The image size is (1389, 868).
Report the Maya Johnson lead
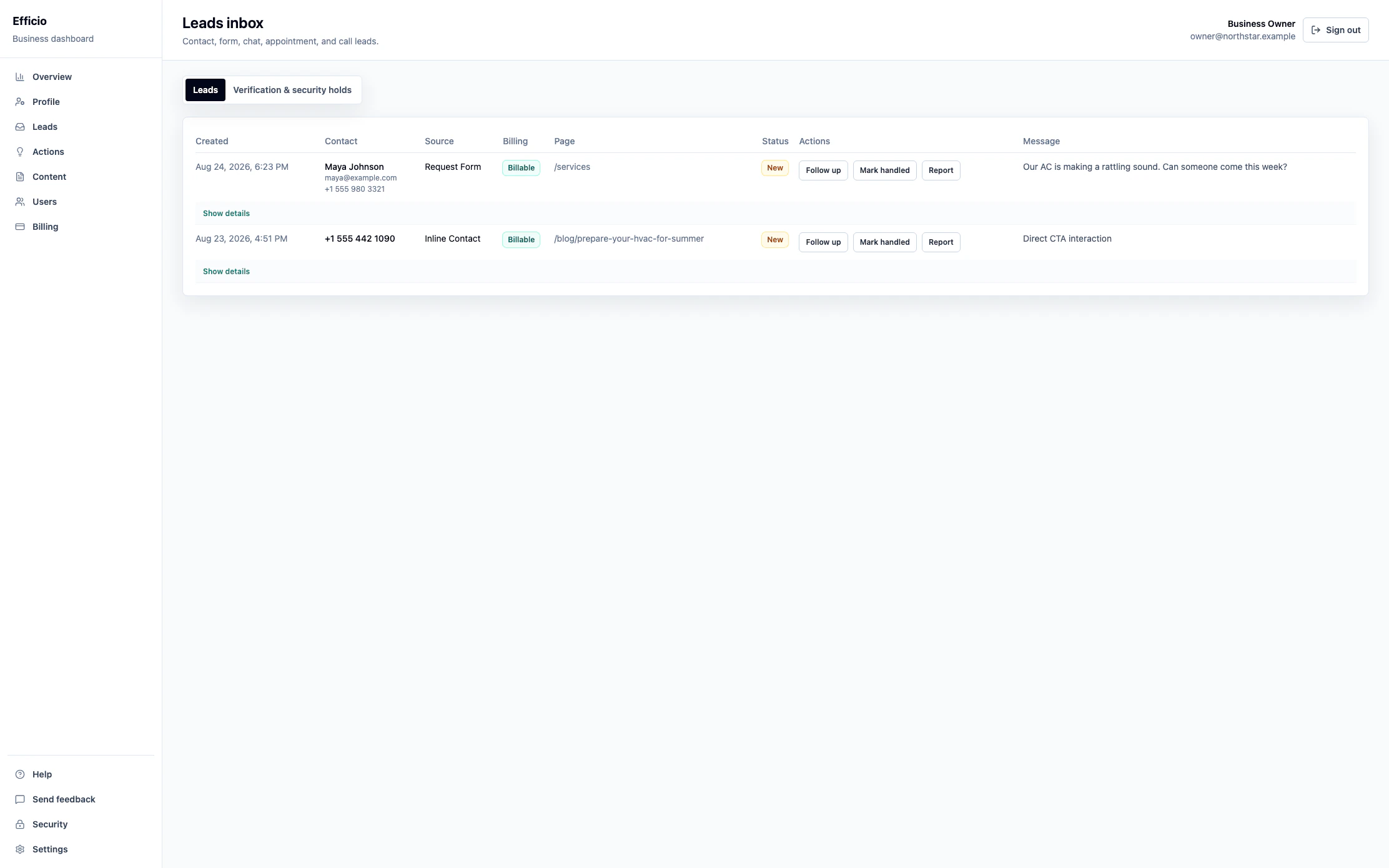tap(941, 170)
